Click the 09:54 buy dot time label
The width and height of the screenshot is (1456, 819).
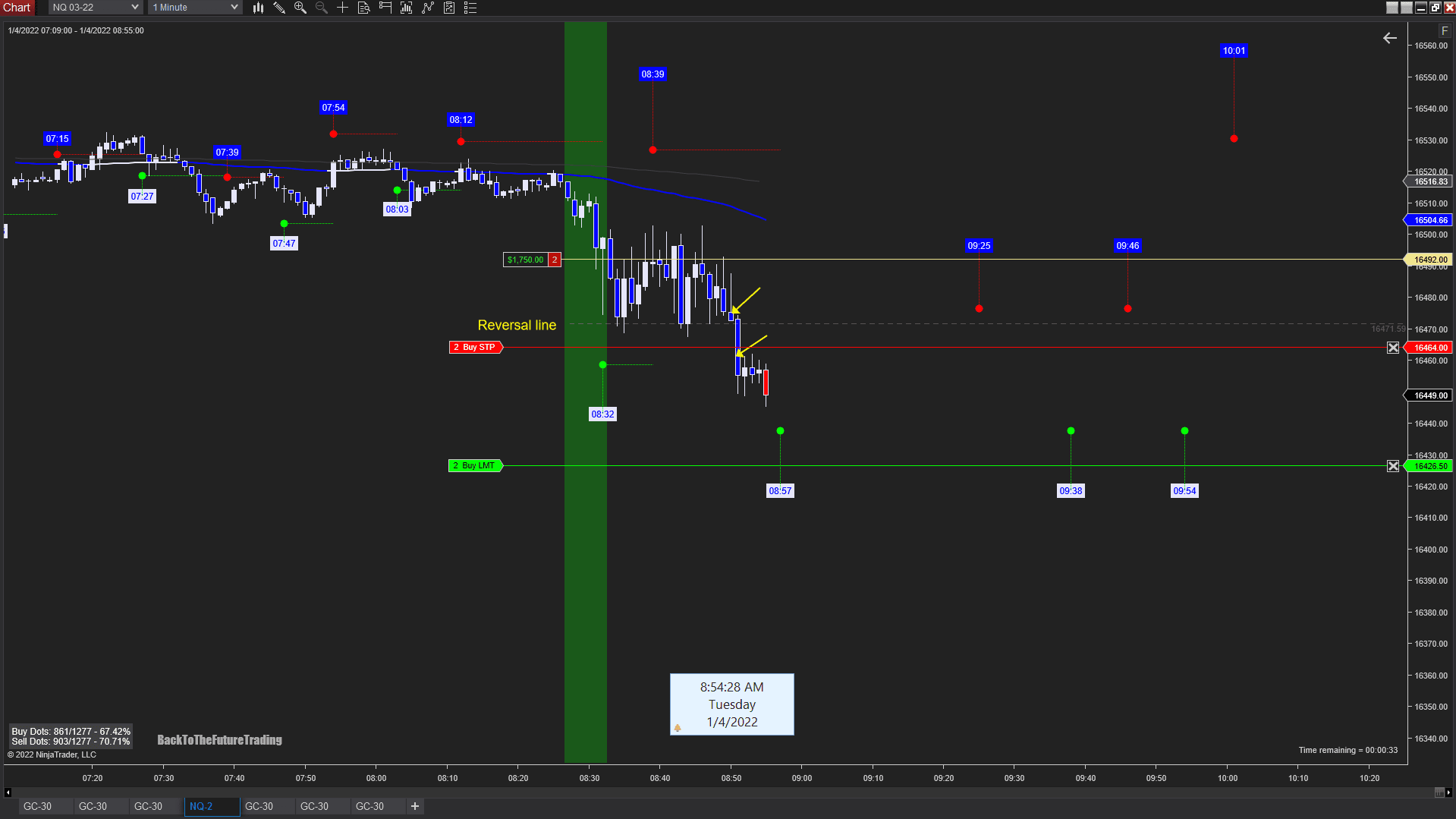pos(1184,491)
